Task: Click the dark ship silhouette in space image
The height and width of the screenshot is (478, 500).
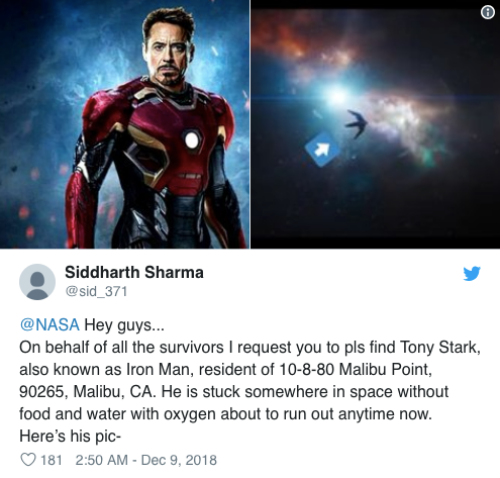Action: (357, 123)
